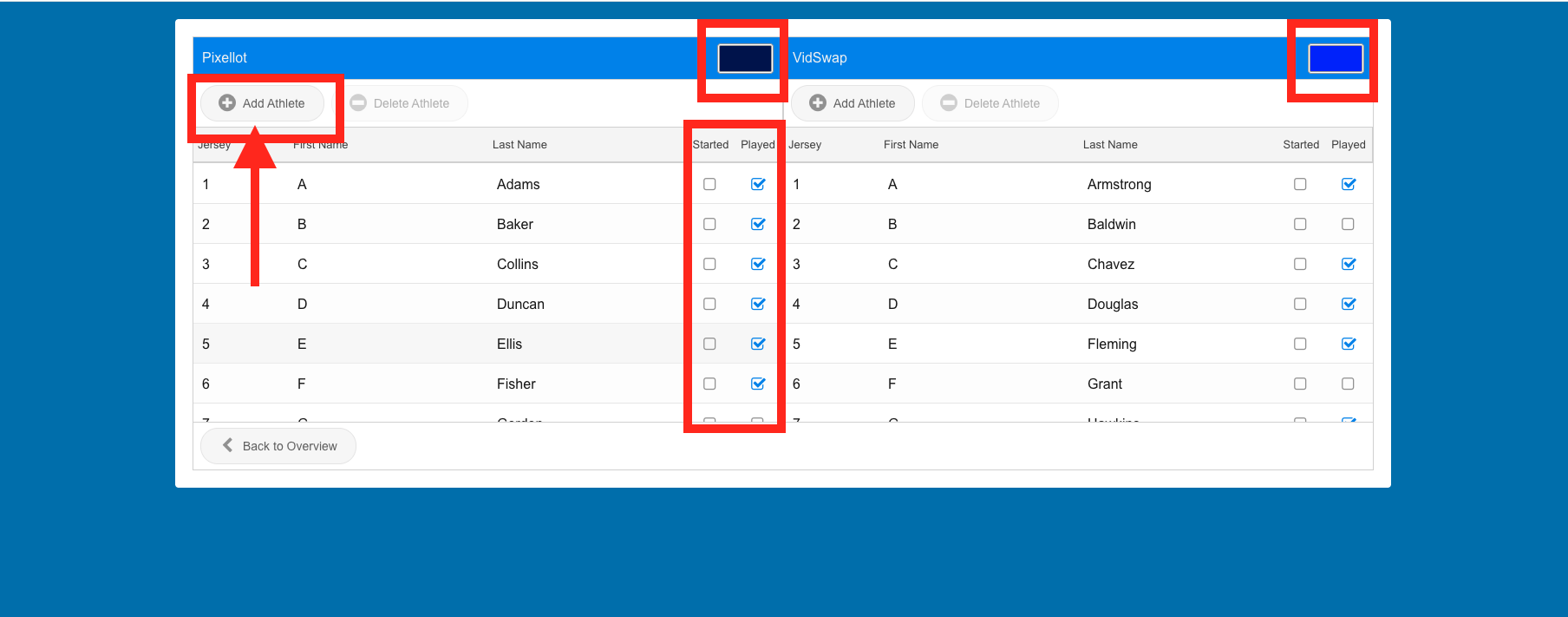The height and width of the screenshot is (617, 1568).
Task: Select last name Fleming cell
Action: [x=1112, y=344]
